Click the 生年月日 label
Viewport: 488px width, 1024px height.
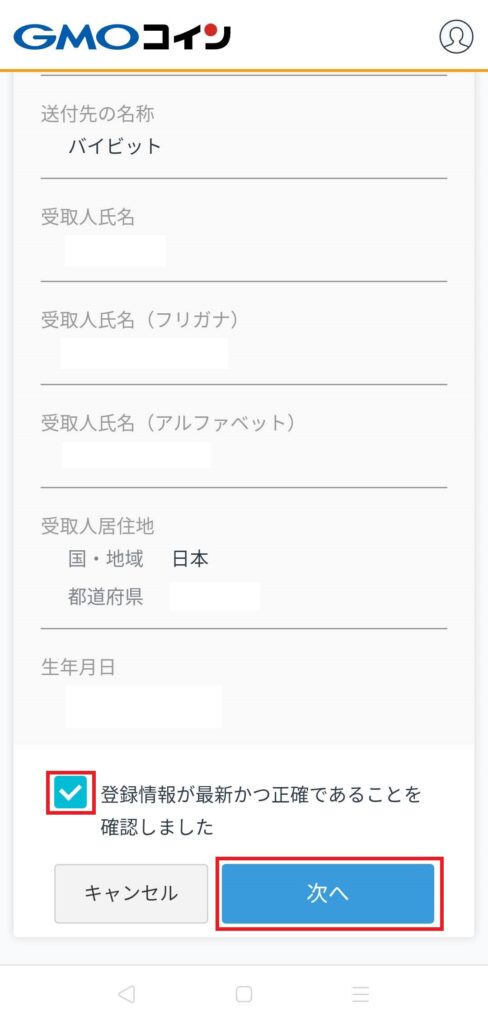pos(78,667)
